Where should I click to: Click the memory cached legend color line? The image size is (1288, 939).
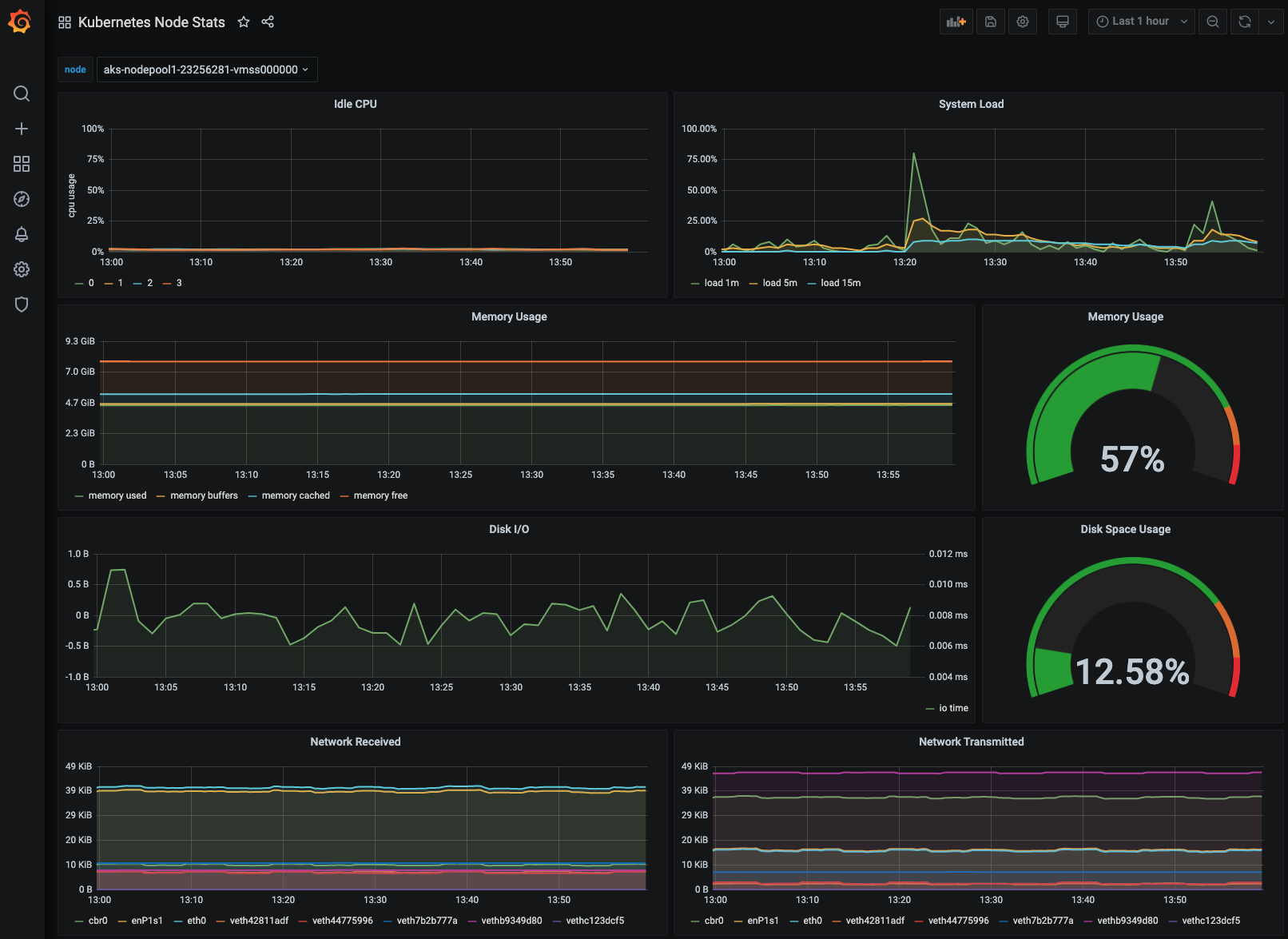pos(252,496)
